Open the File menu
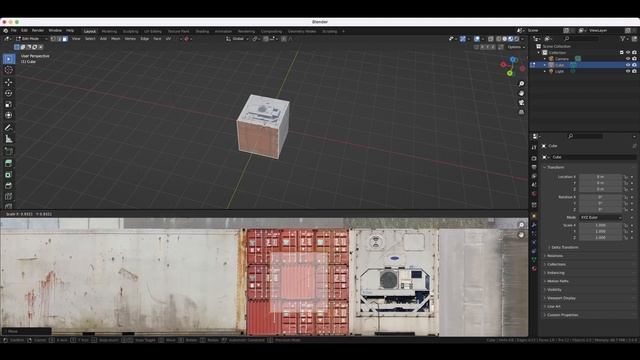 coord(13,31)
